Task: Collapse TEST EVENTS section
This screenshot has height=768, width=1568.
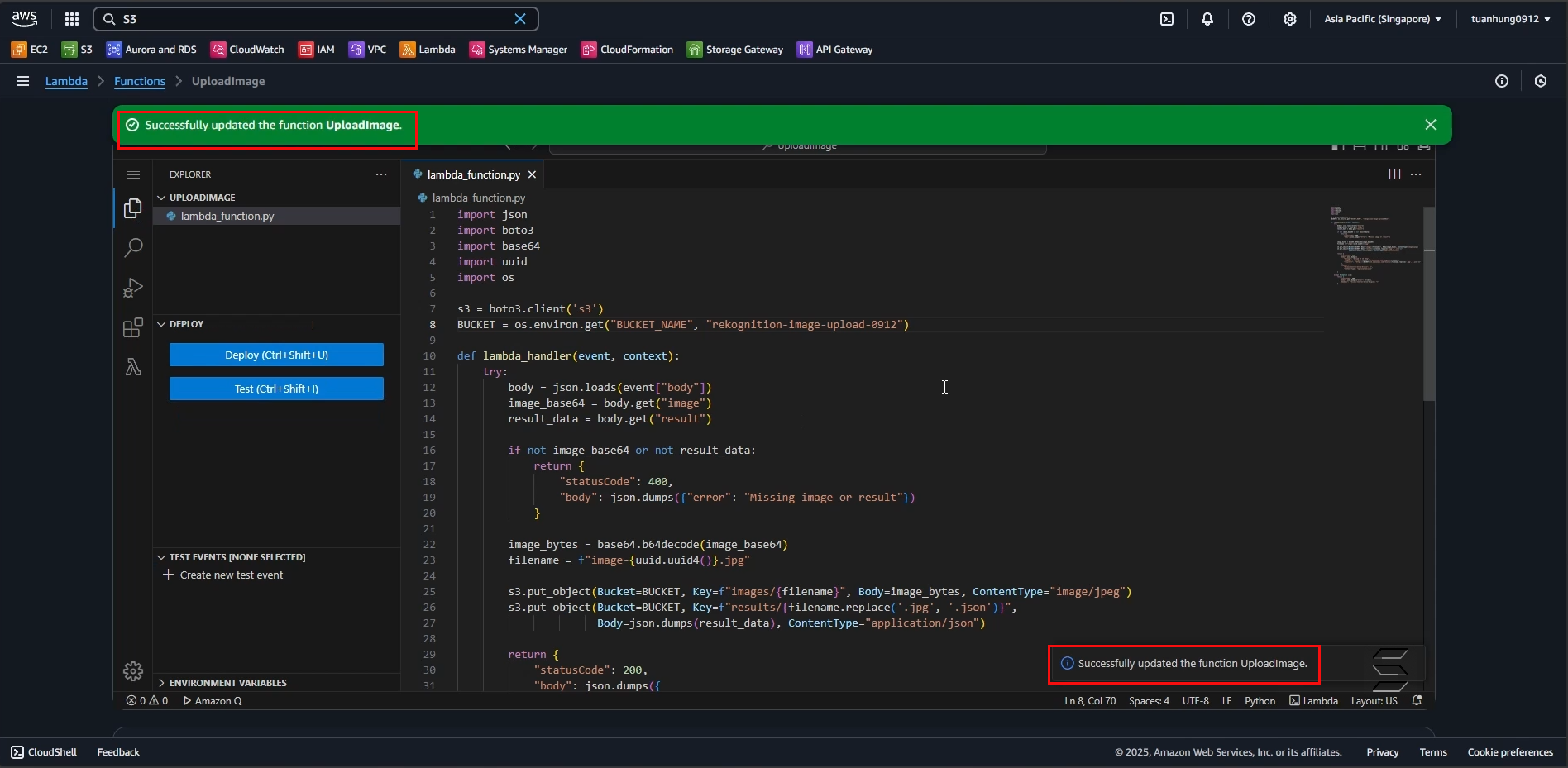Action: [231, 557]
